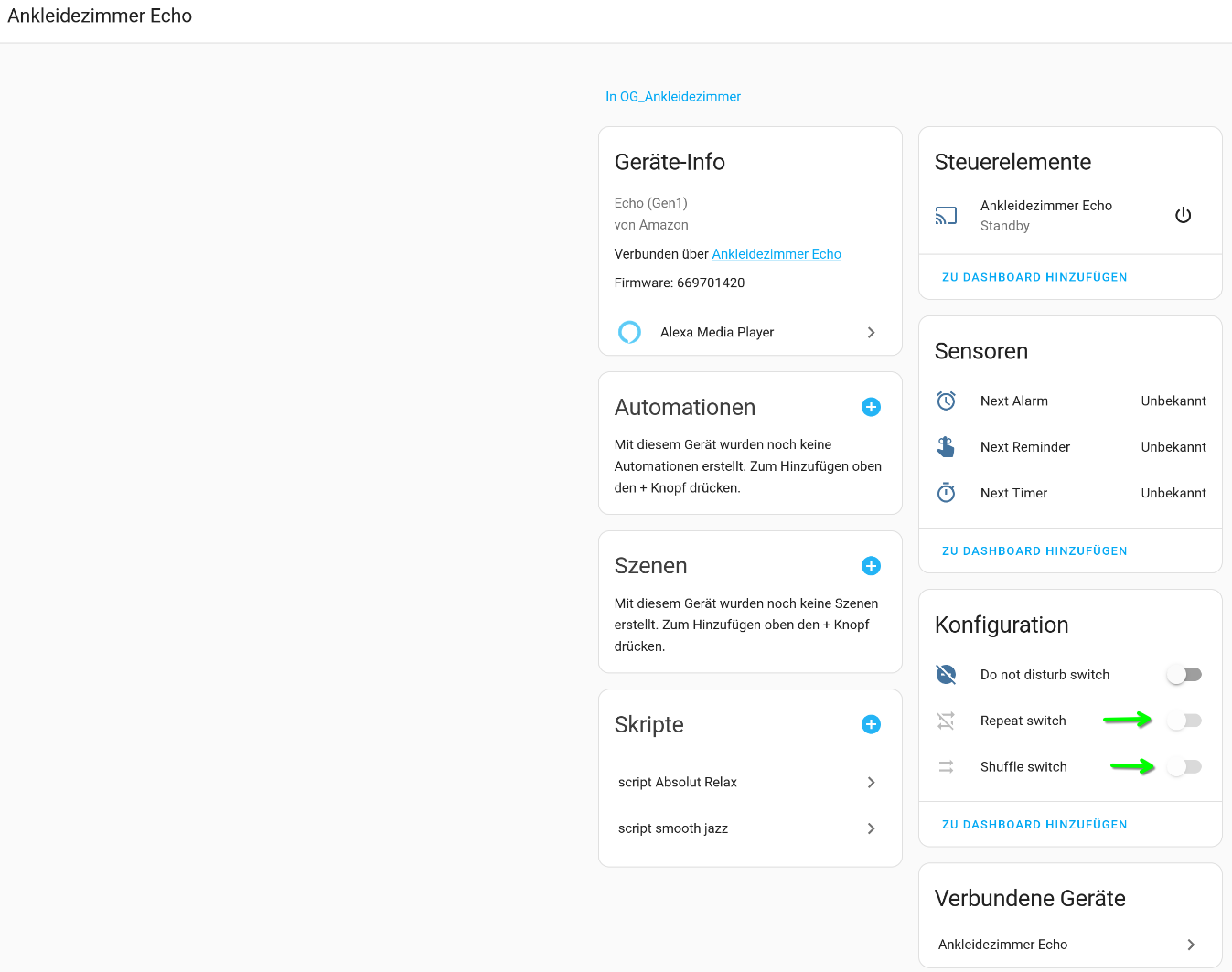Select the script smooth jazz entry
Viewport: 1232px width, 972px height.
(750, 828)
